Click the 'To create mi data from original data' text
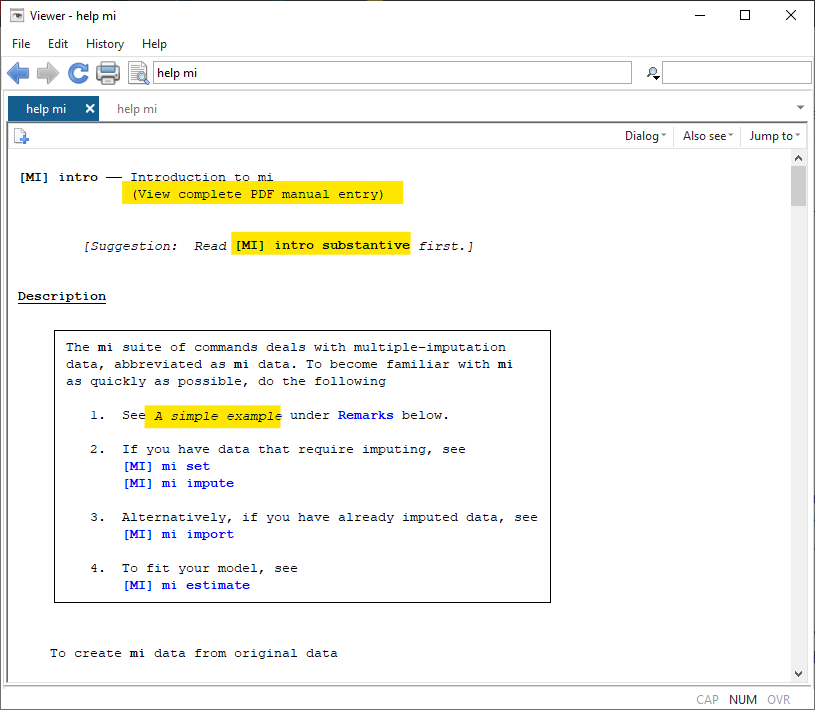Screen dimensions: 815x710 pyautogui.click(x=193, y=653)
